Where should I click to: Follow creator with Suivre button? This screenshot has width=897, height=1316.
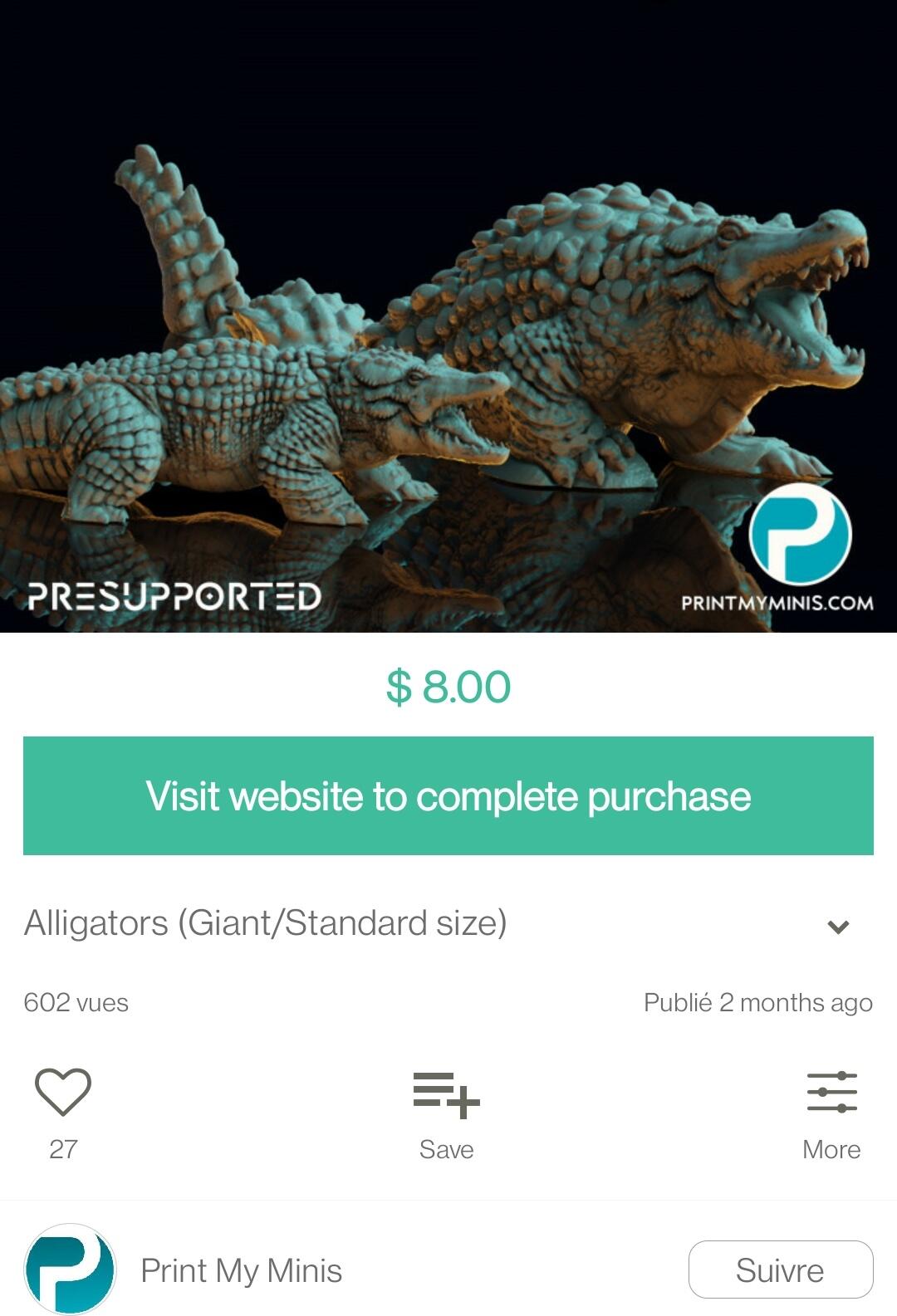coord(781,1270)
